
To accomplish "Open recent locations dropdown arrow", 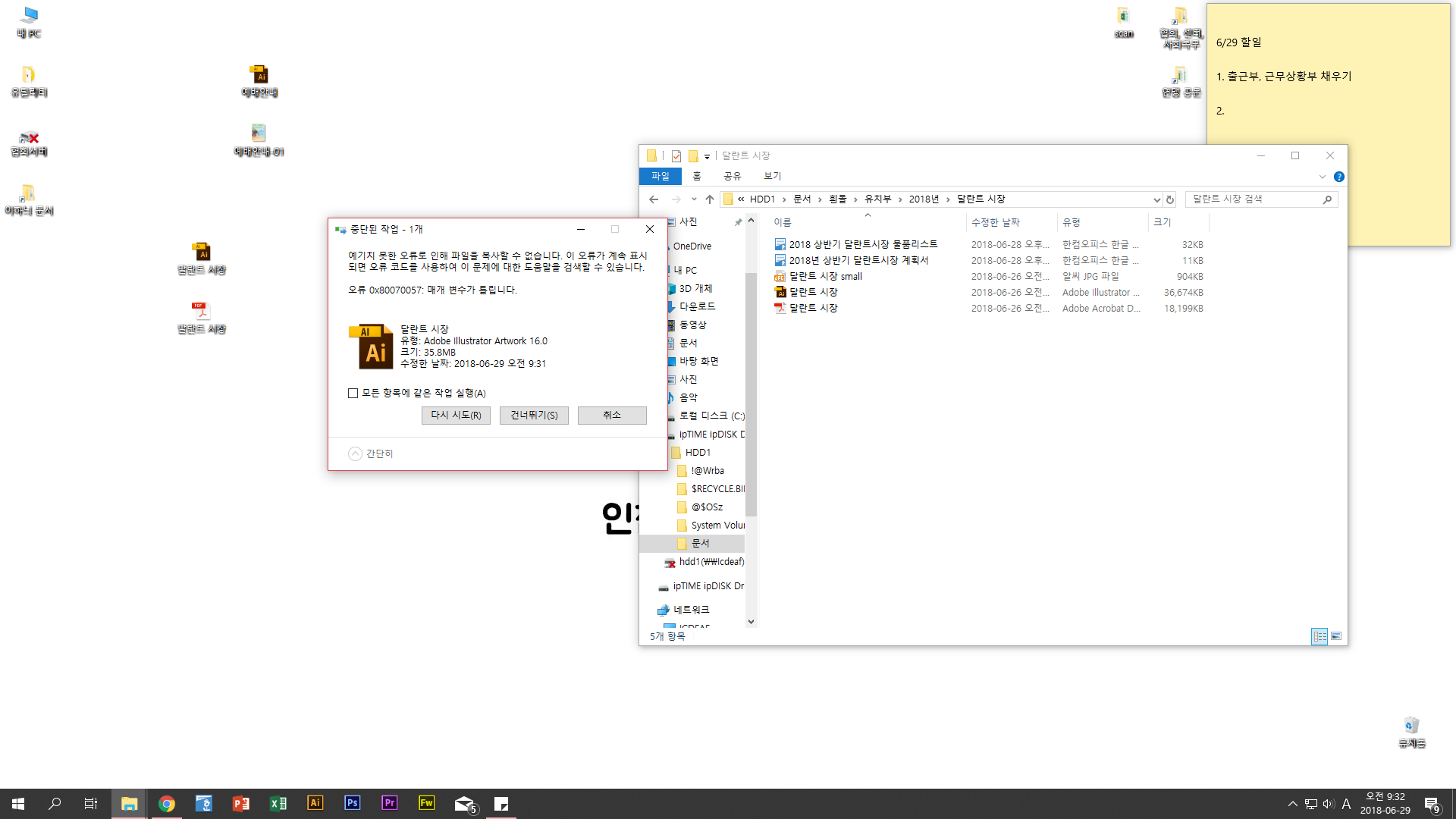I will (694, 199).
